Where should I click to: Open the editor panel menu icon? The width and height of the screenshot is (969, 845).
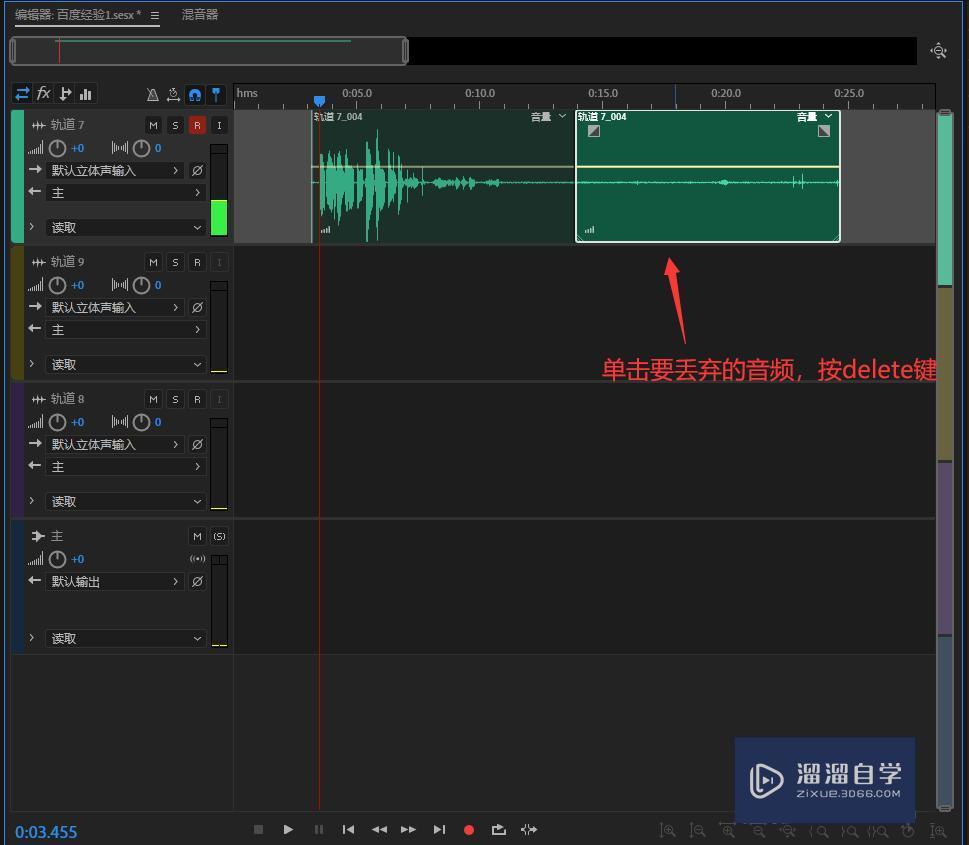154,15
